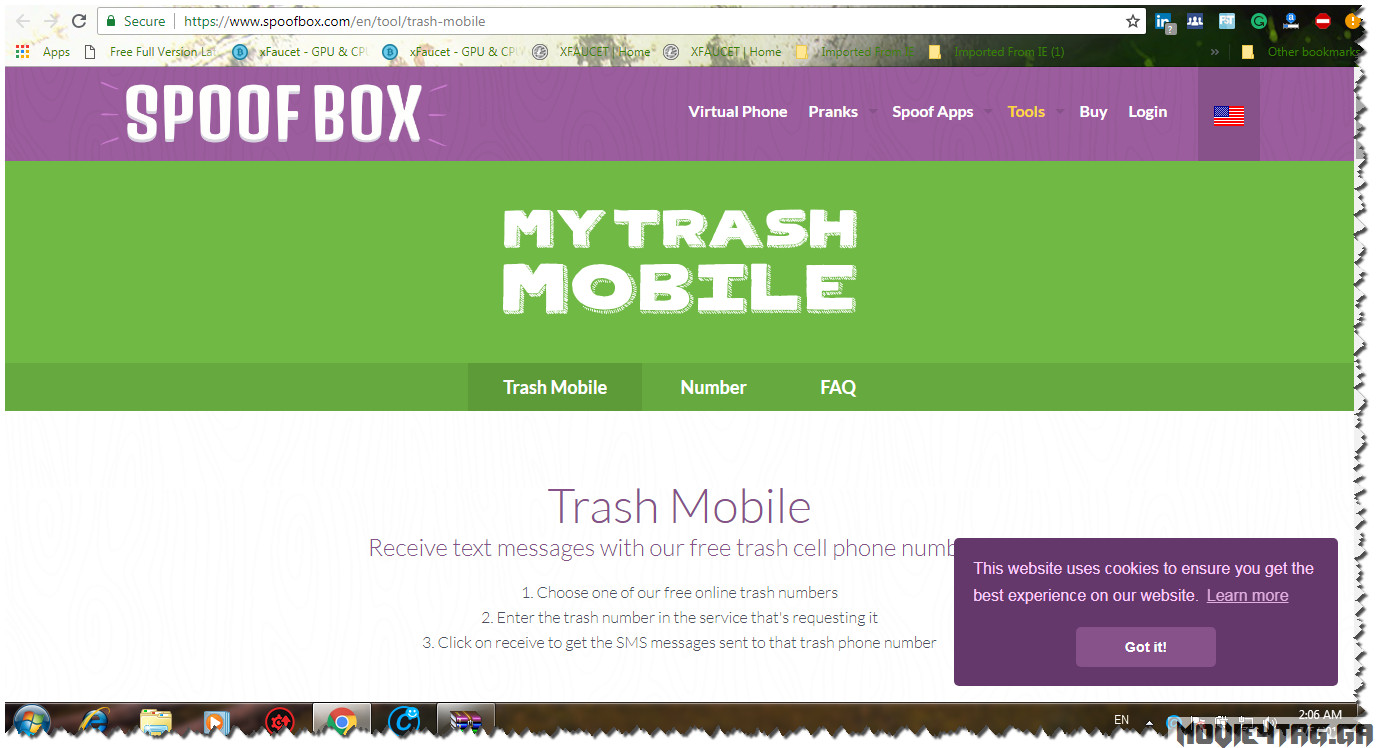This screenshot has width=1377, height=748.
Task: Open the Virtual Phone menu item
Action: (738, 112)
